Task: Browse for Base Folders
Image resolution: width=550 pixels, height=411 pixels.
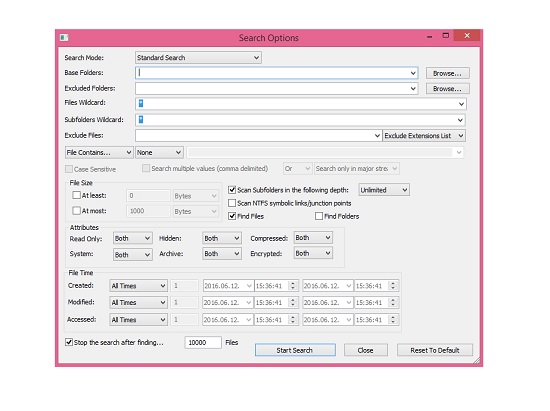Action: (x=448, y=73)
